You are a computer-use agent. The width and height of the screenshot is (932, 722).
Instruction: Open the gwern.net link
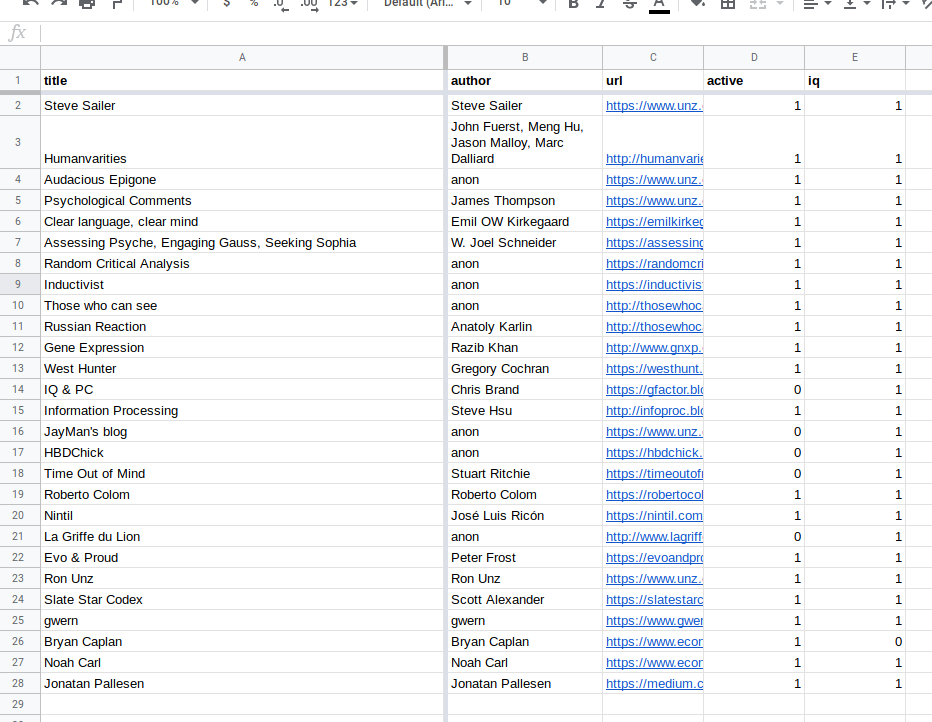click(654, 620)
